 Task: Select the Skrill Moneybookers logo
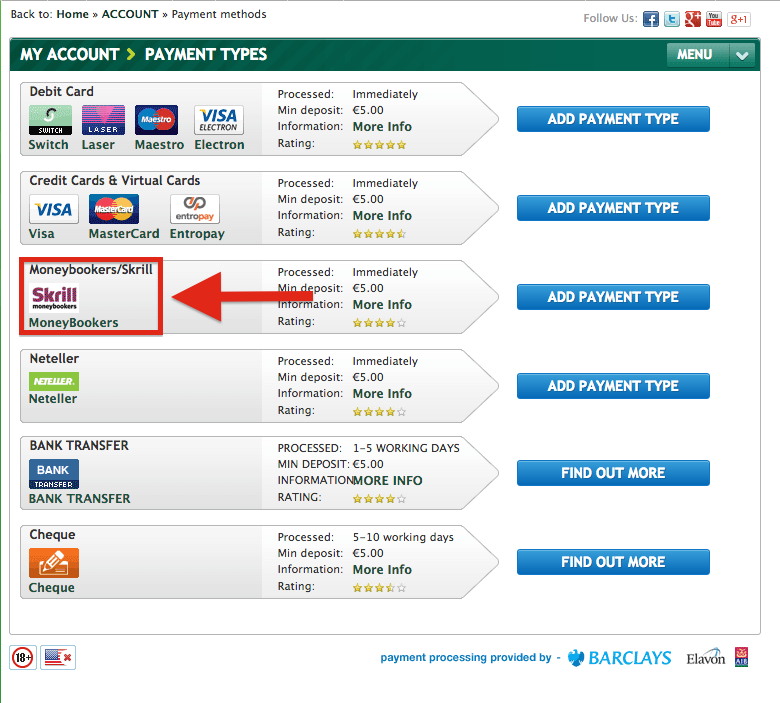tap(54, 298)
